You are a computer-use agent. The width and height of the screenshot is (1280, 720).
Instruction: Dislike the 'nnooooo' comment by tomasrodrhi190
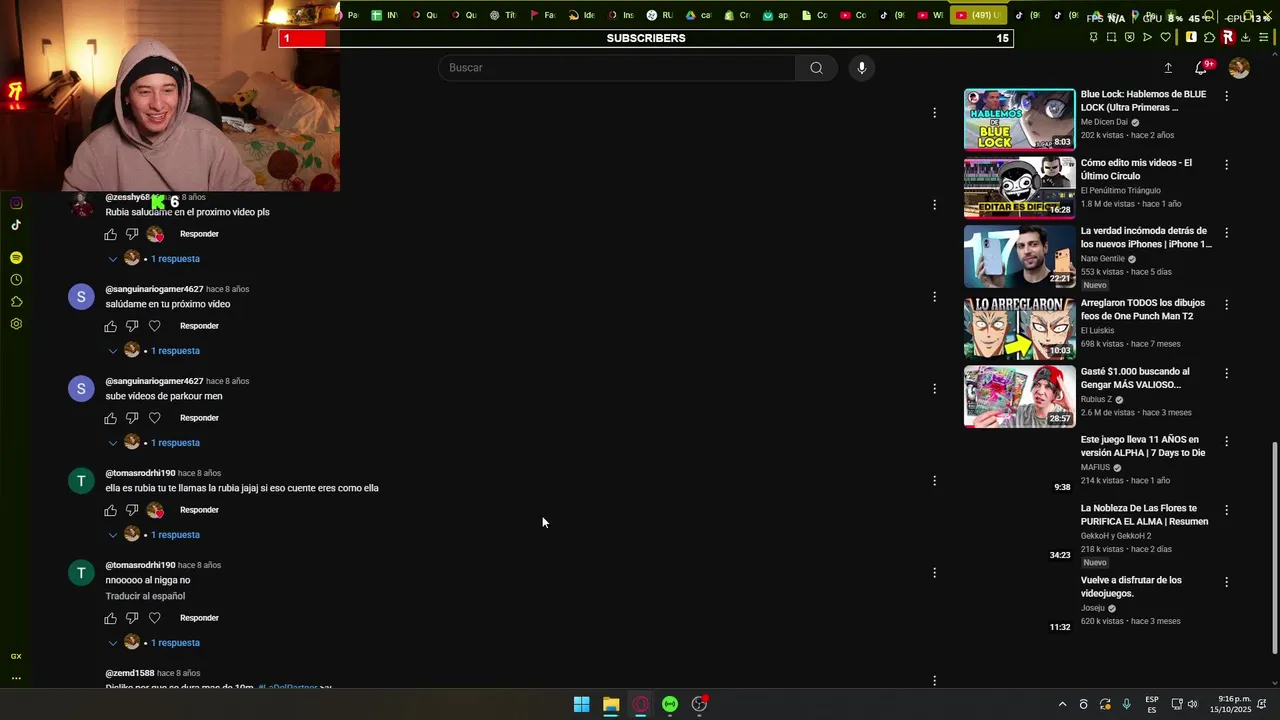pos(132,618)
